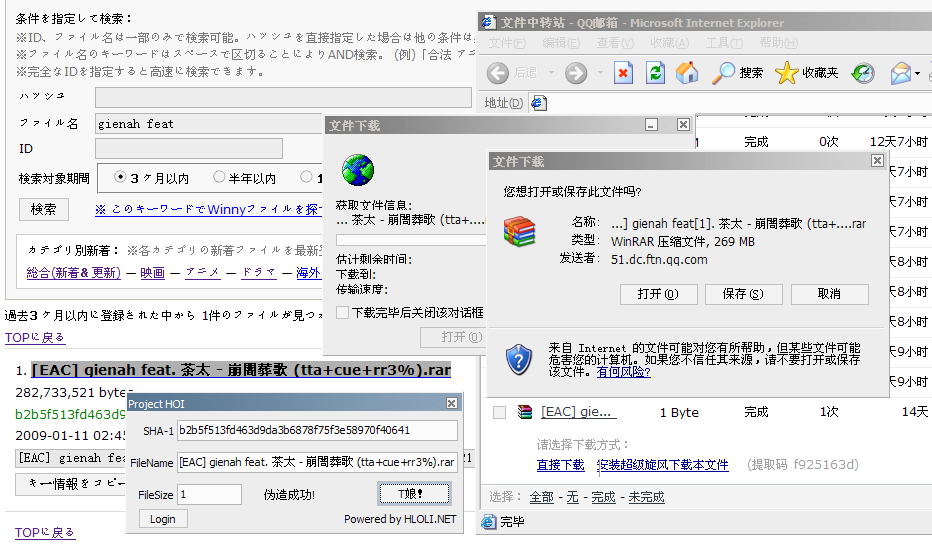The width and height of the screenshot is (932, 555).
Task: Click the ID input field
Action: (189, 149)
